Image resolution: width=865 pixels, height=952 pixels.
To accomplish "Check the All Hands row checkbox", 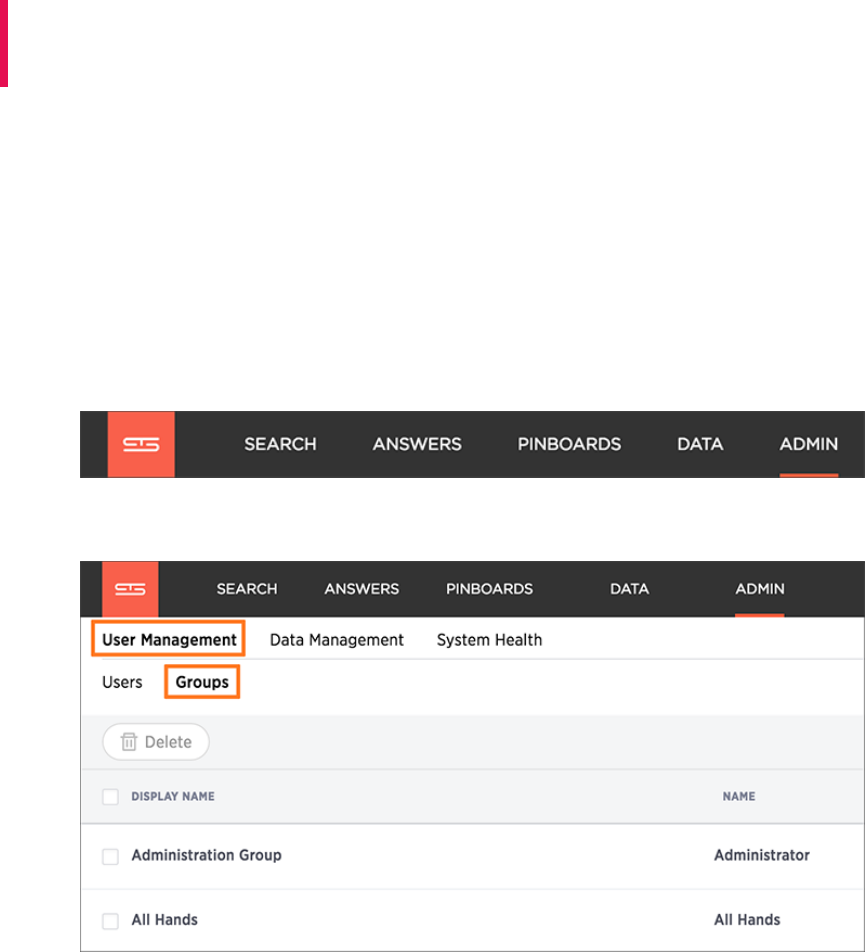I will [110, 921].
